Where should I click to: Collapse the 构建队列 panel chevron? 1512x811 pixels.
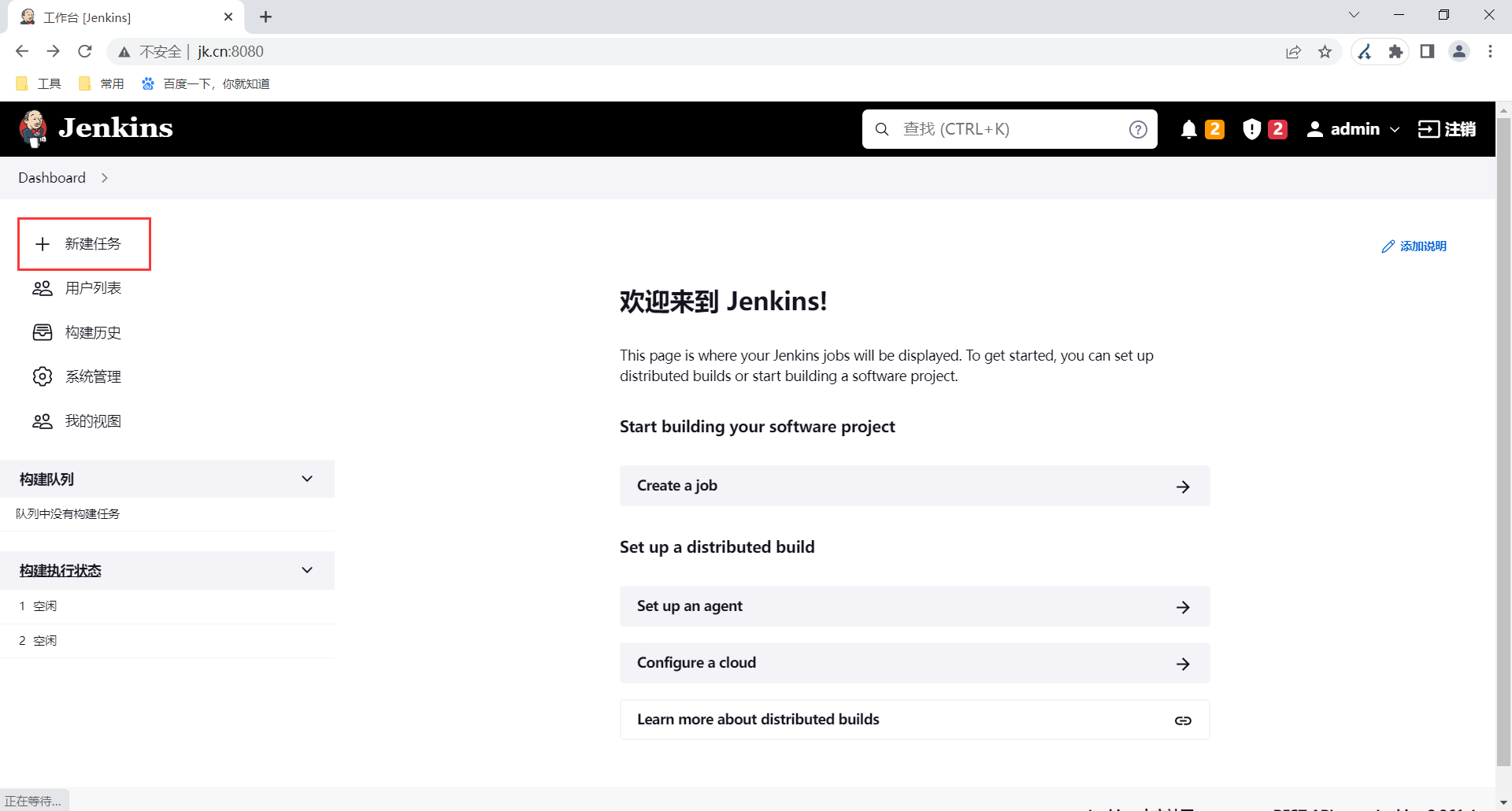point(307,479)
